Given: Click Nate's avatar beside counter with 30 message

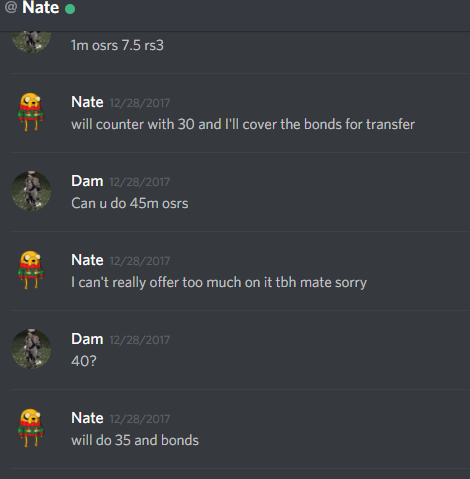Looking at the screenshot, I should tap(31, 112).
